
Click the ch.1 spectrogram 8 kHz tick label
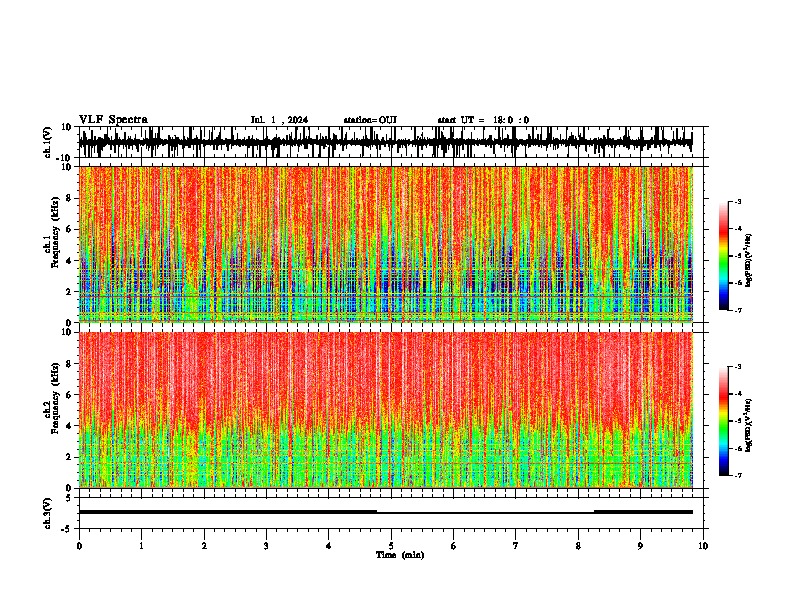(x=70, y=198)
